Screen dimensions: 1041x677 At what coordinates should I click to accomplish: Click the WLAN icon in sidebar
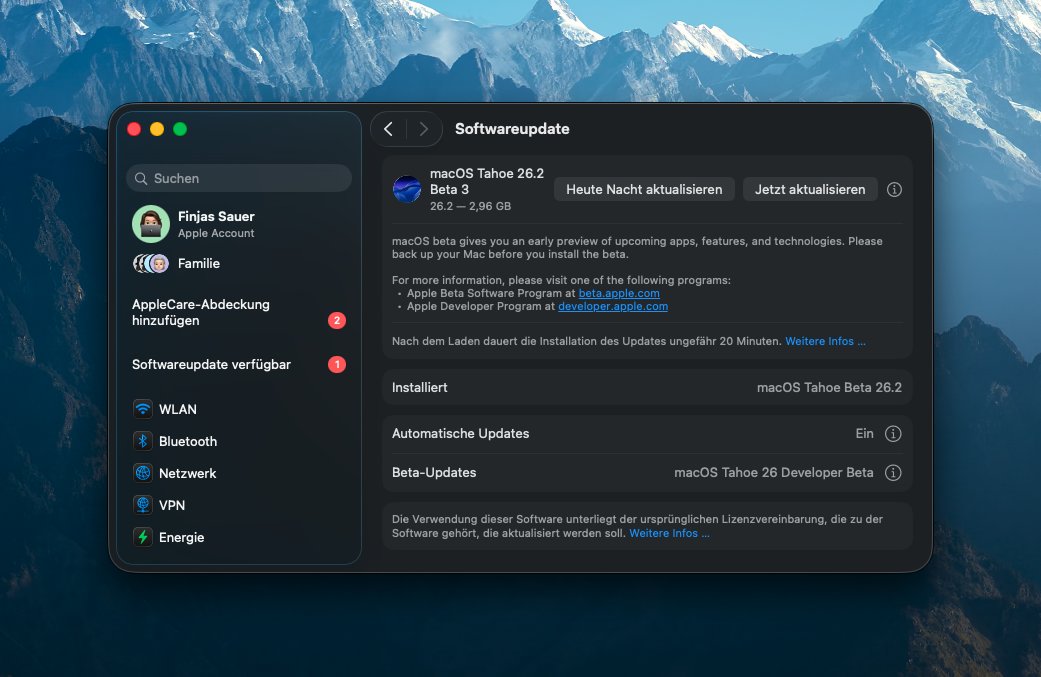click(143, 409)
